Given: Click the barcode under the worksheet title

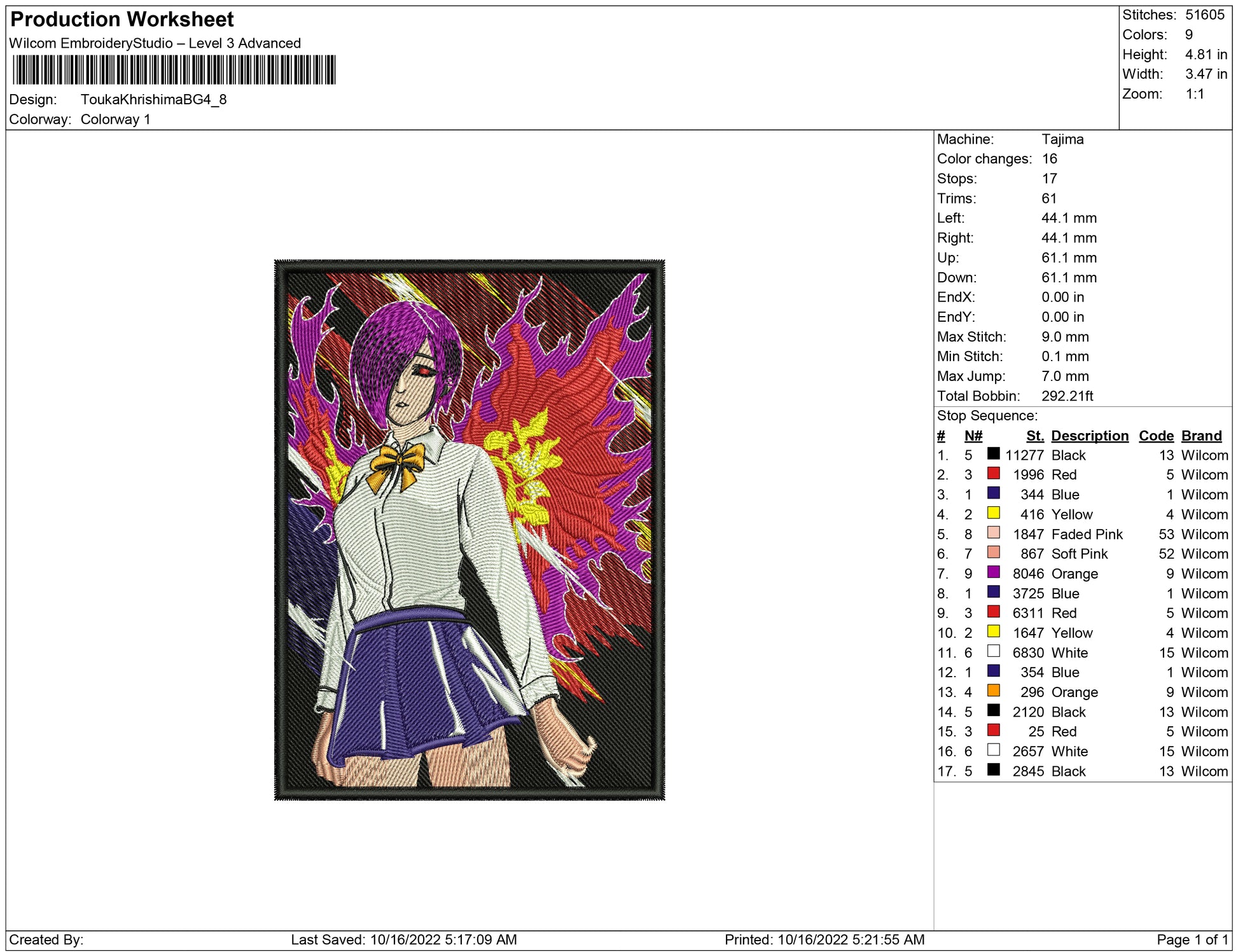Looking at the screenshot, I should point(174,70).
